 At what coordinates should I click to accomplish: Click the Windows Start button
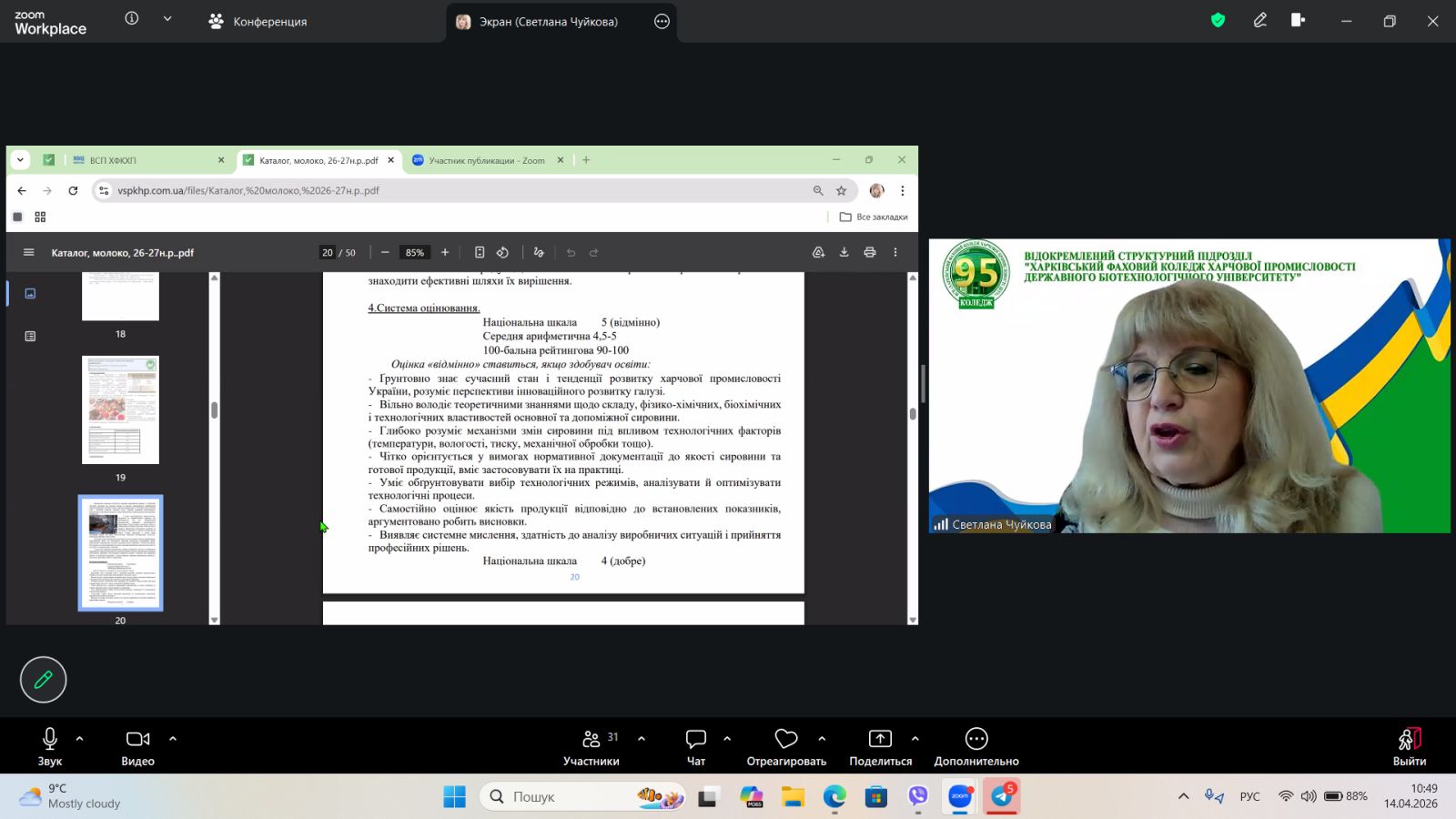tap(454, 797)
